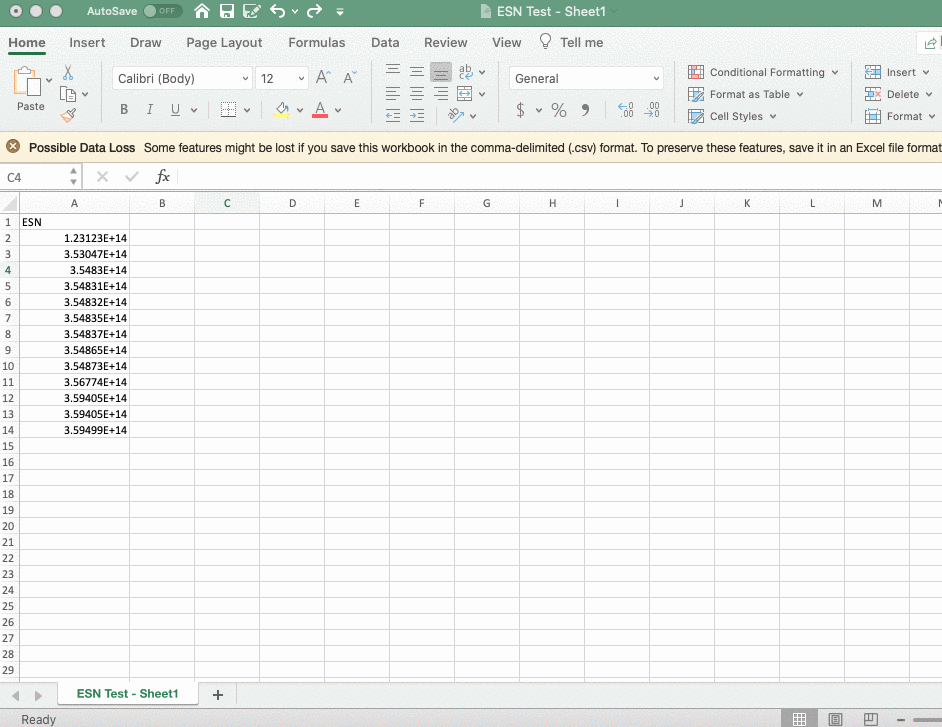Decrease font size with small A icon

pyautogui.click(x=349, y=78)
